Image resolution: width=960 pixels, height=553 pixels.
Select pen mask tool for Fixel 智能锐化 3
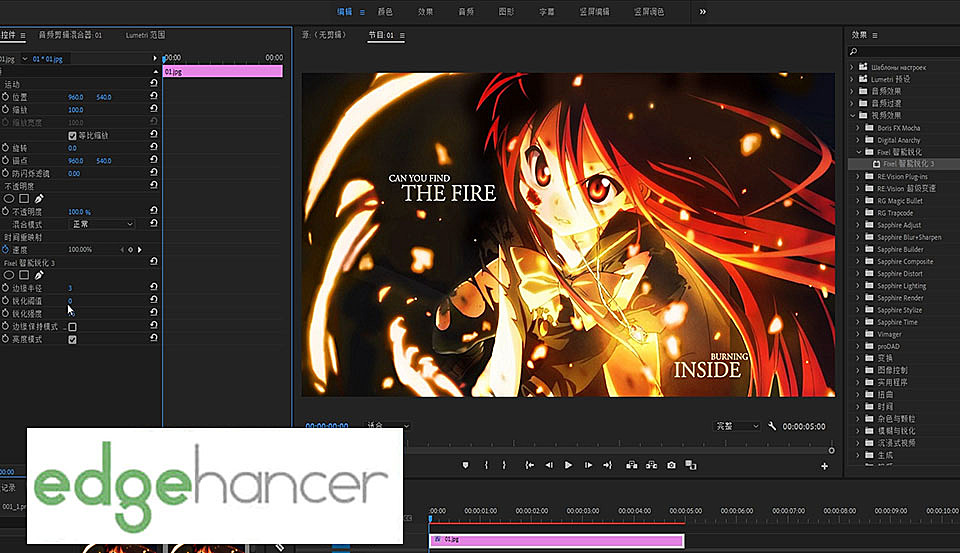coord(39,275)
